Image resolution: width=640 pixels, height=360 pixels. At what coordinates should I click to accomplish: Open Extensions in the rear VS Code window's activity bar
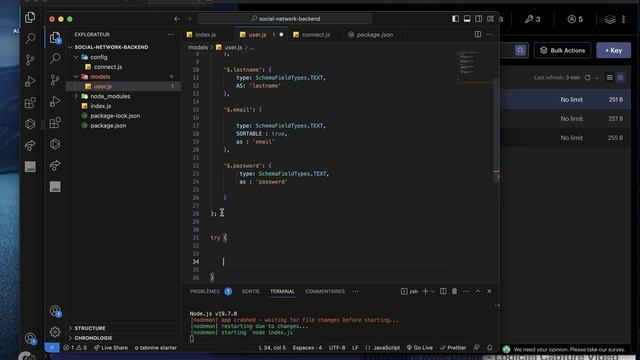click(30, 102)
